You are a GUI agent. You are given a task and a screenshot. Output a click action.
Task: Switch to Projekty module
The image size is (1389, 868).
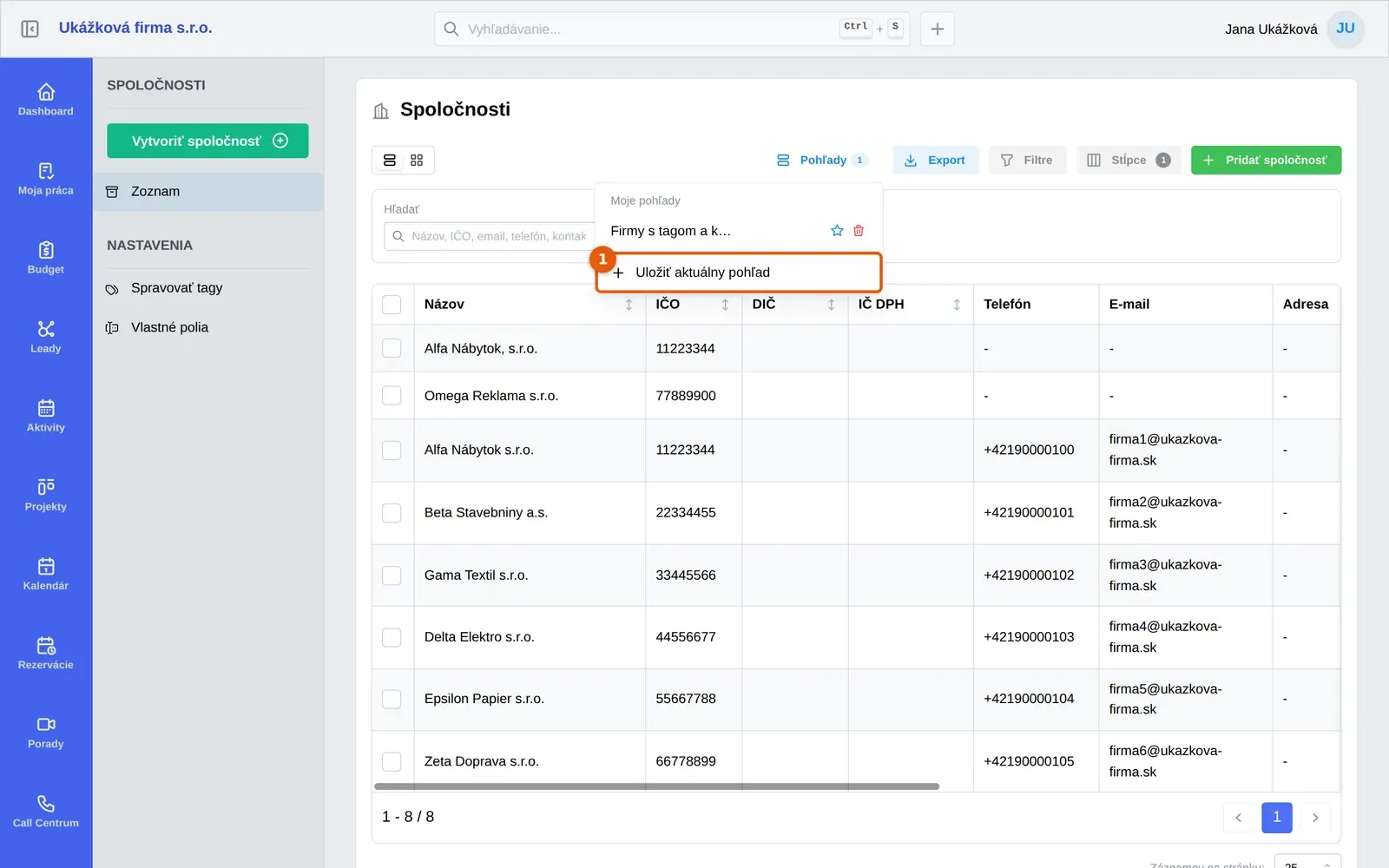pos(46,494)
